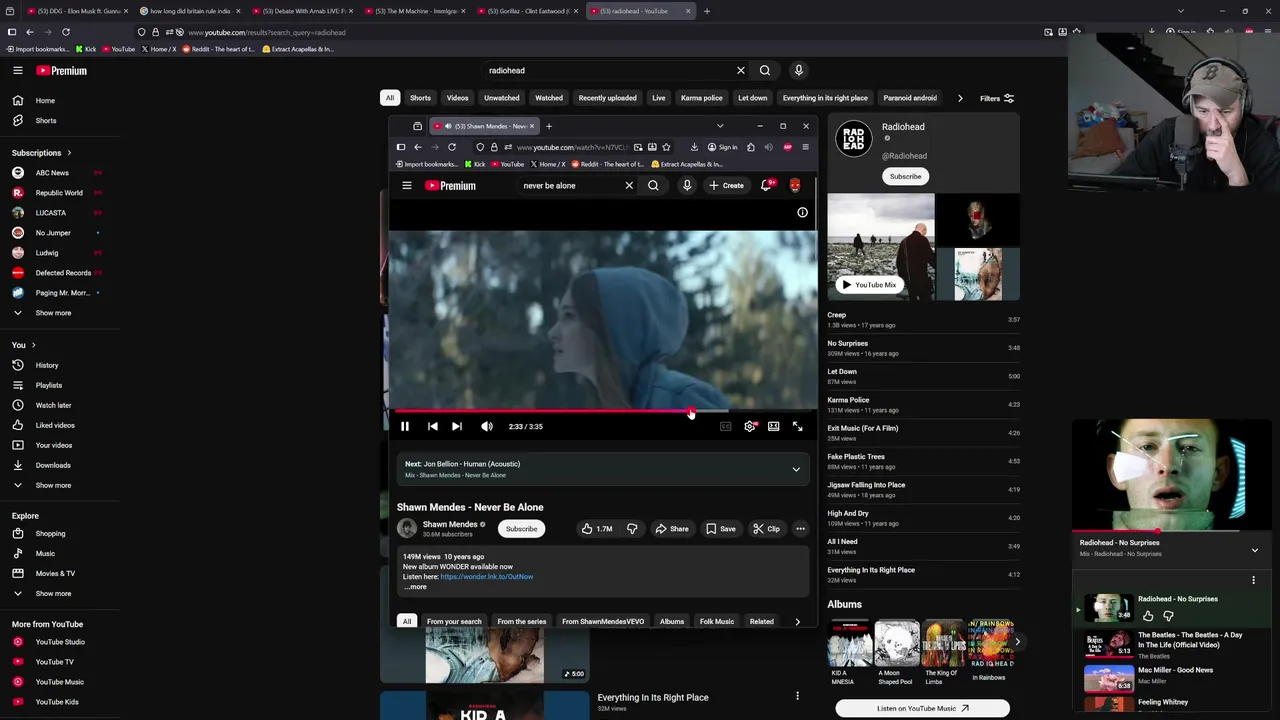Toggle closed captions in video player
1280x720 pixels.
[x=726, y=427]
